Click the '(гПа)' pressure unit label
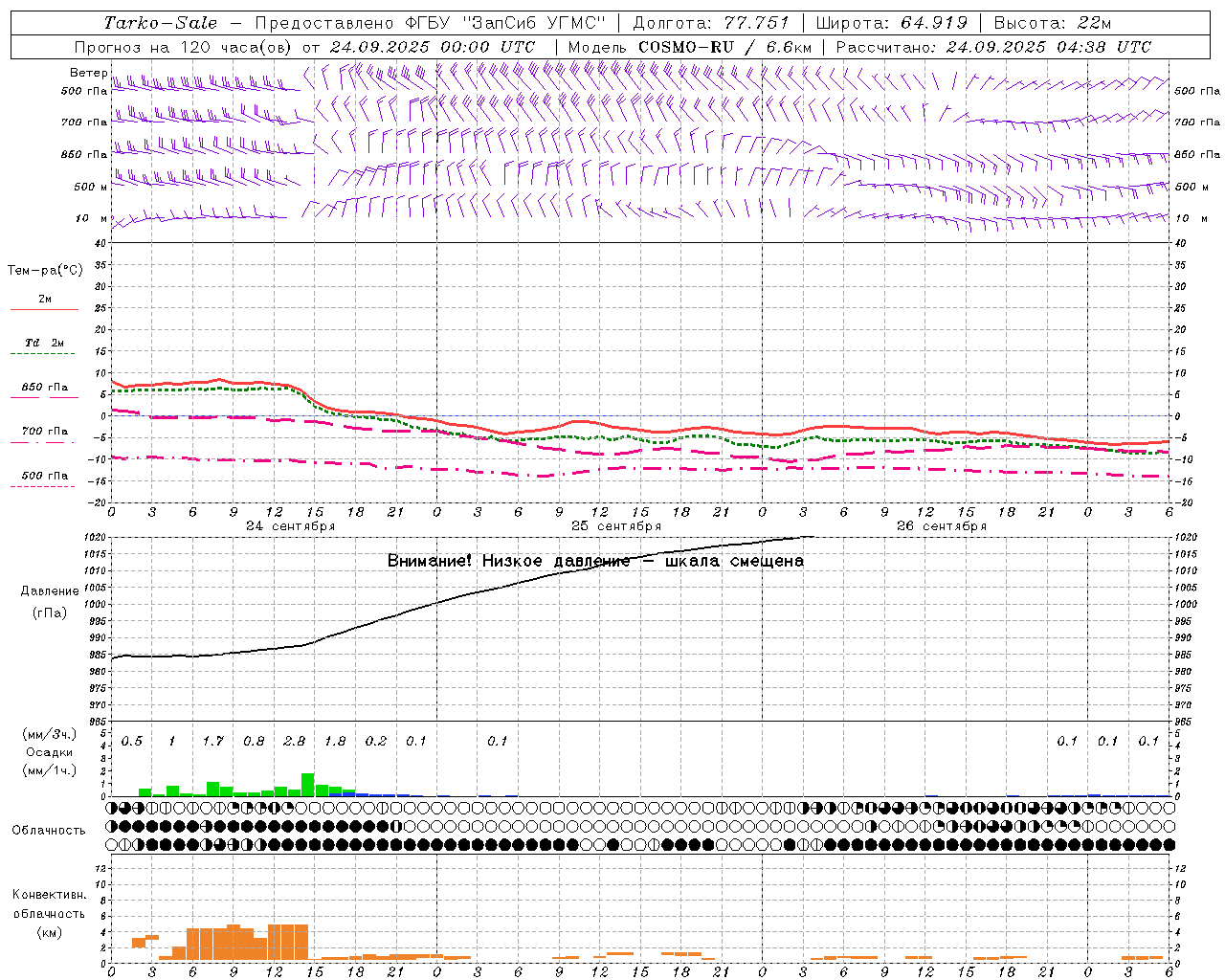The image size is (1225, 980). [x=49, y=613]
